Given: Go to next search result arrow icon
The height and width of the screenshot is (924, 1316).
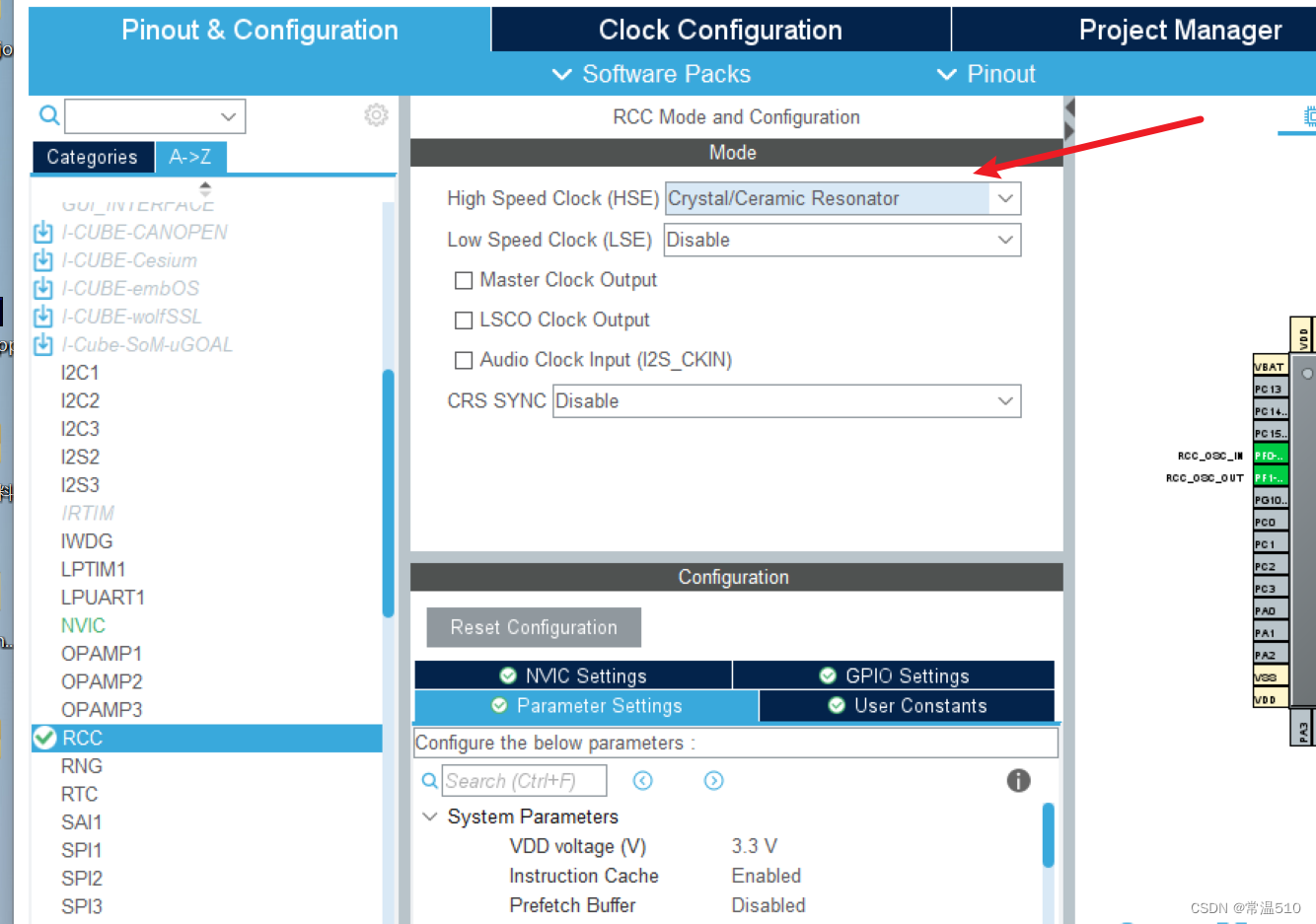Looking at the screenshot, I should coord(714,781).
